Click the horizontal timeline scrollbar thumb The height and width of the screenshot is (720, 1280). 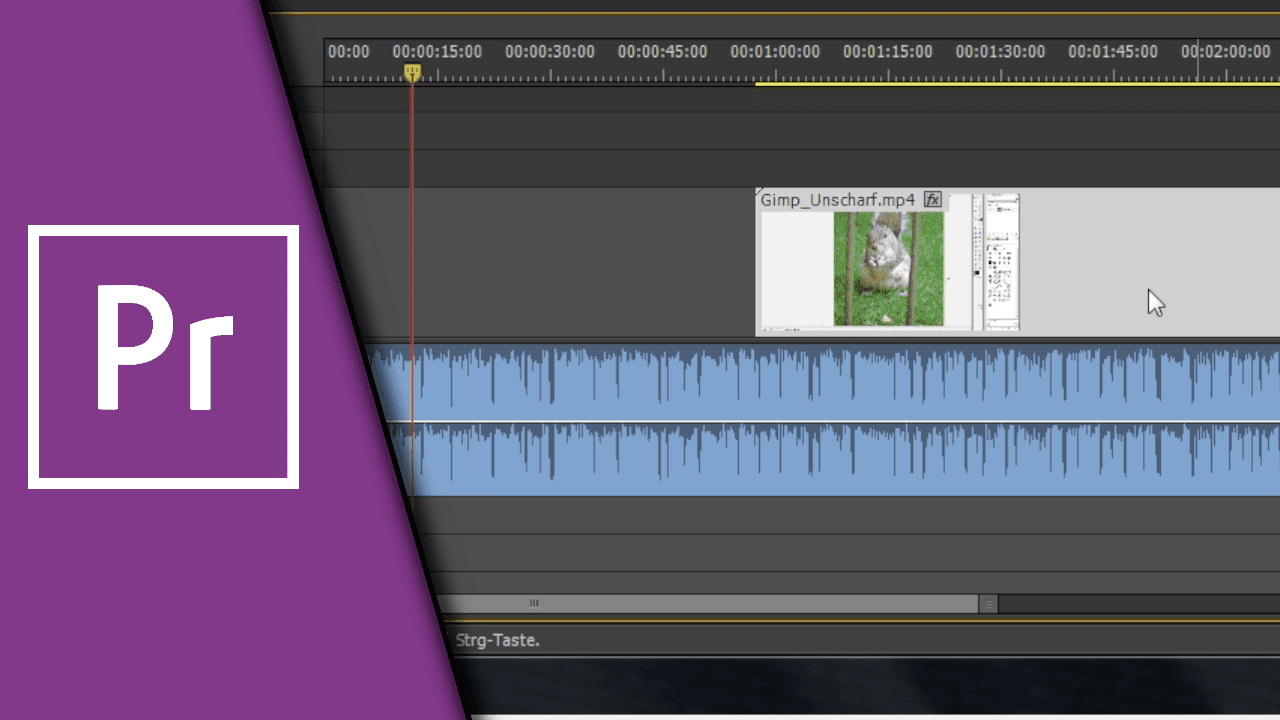(706, 603)
